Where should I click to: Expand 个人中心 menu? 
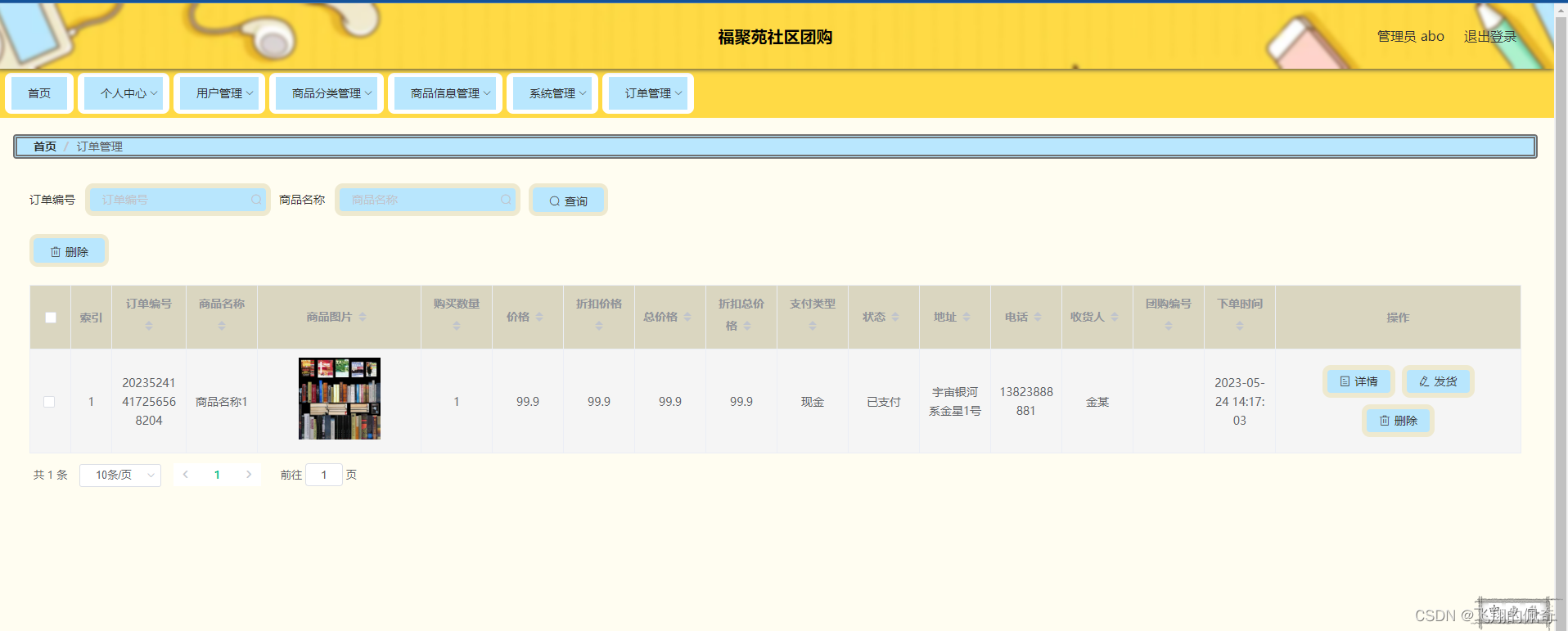point(124,93)
